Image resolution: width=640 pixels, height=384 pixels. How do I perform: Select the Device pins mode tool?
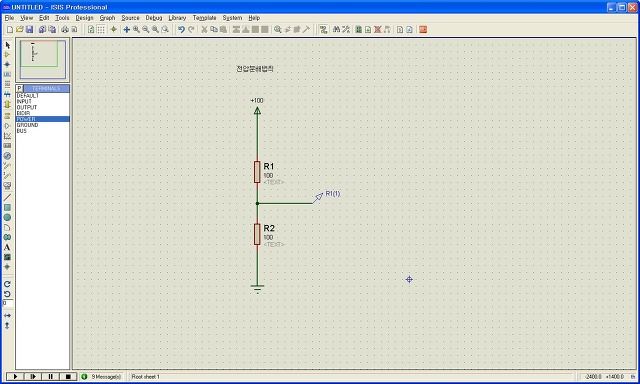7,126
